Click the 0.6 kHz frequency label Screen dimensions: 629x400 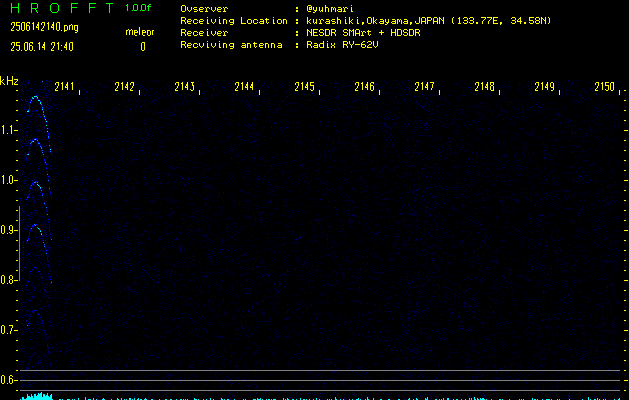point(7,380)
